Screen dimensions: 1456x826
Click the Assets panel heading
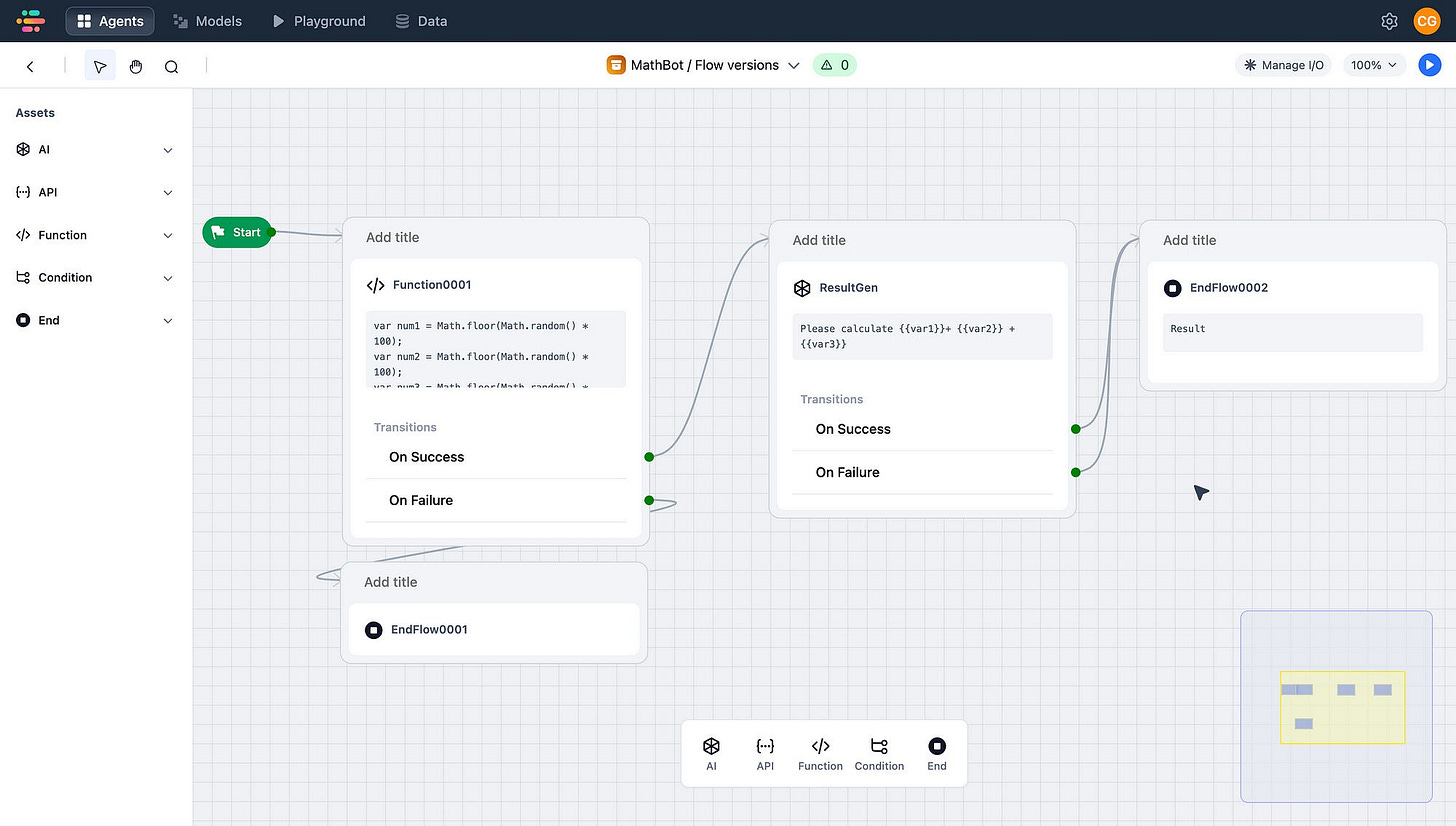35,113
